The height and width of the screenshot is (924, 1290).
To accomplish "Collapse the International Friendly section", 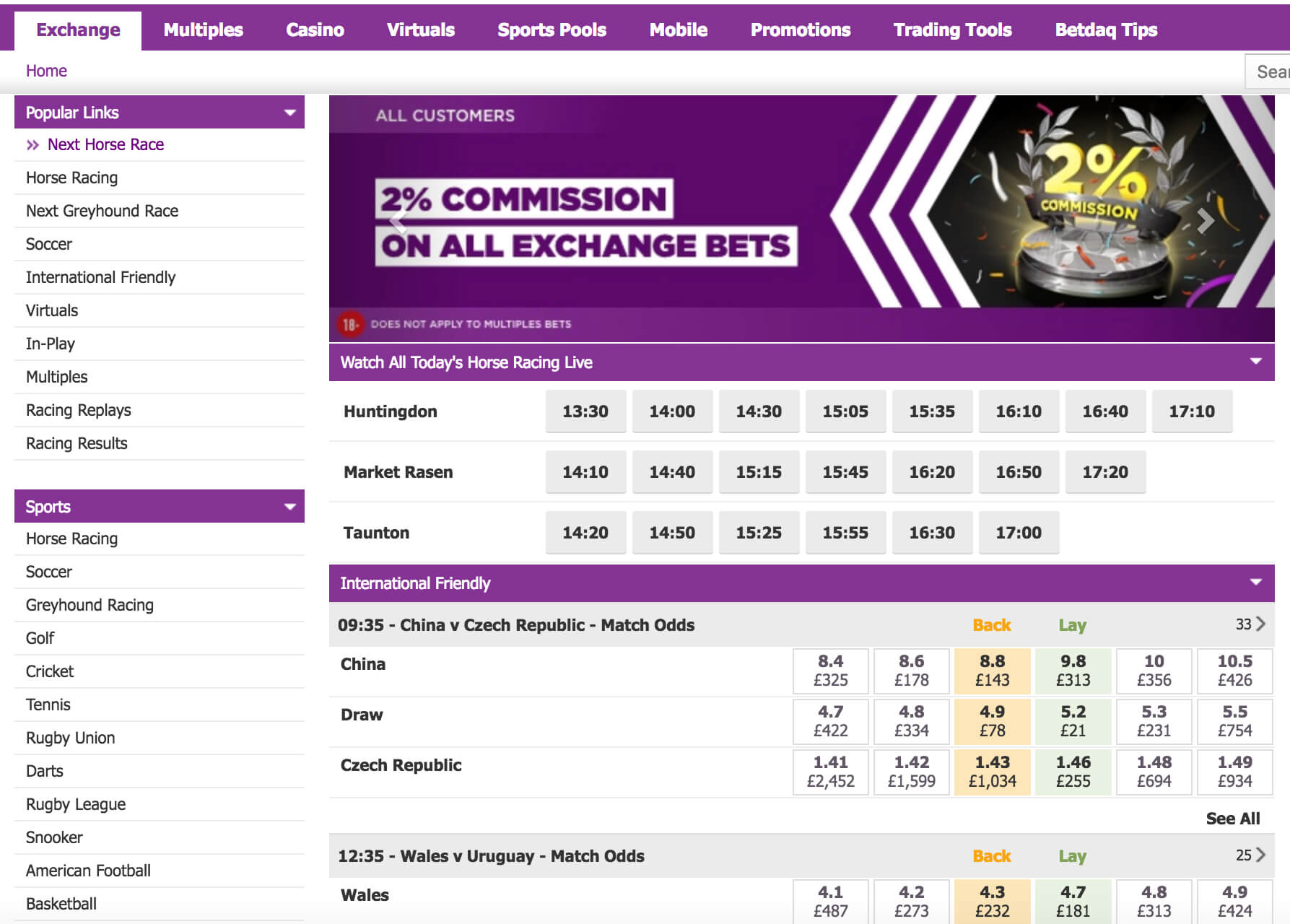I will pyautogui.click(x=1256, y=582).
